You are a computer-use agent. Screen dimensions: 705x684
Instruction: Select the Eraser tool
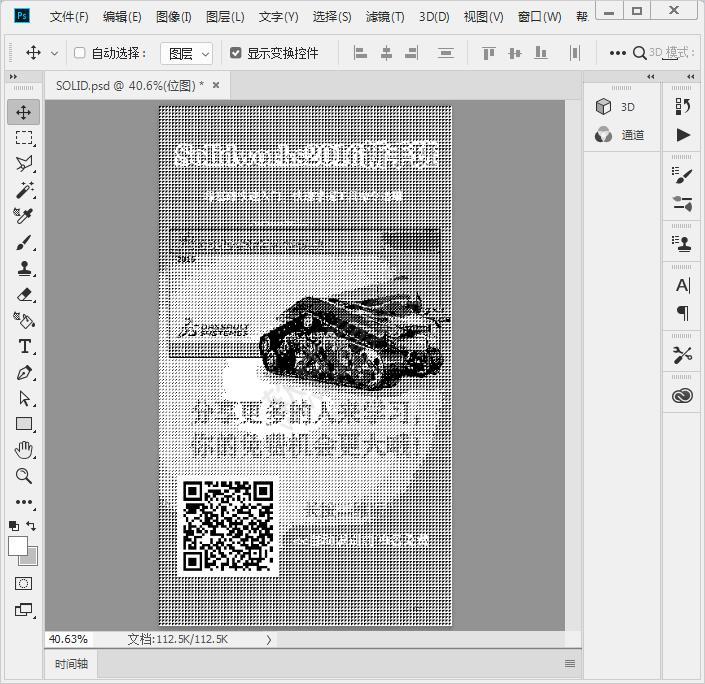point(24,294)
